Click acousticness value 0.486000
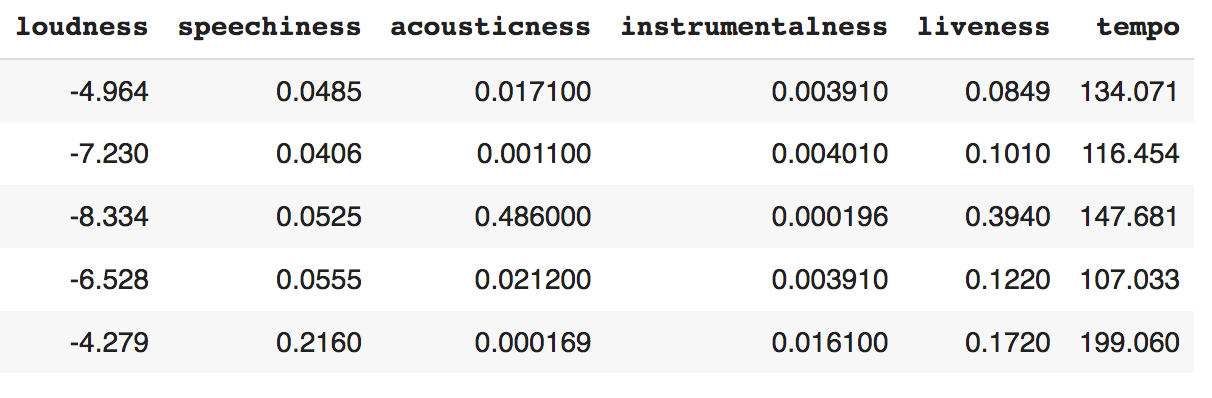 click(533, 217)
